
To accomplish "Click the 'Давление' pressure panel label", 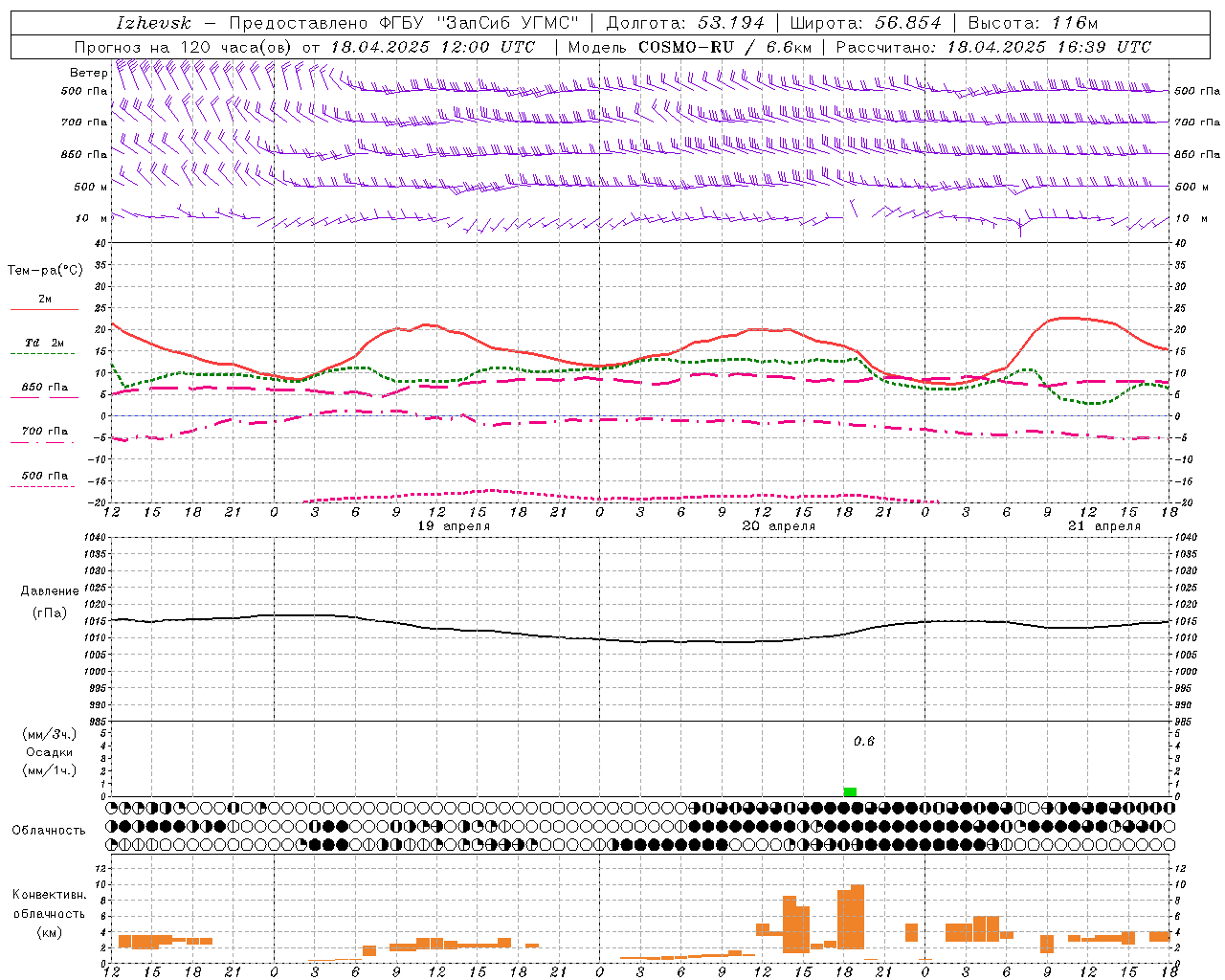I will (50, 591).
